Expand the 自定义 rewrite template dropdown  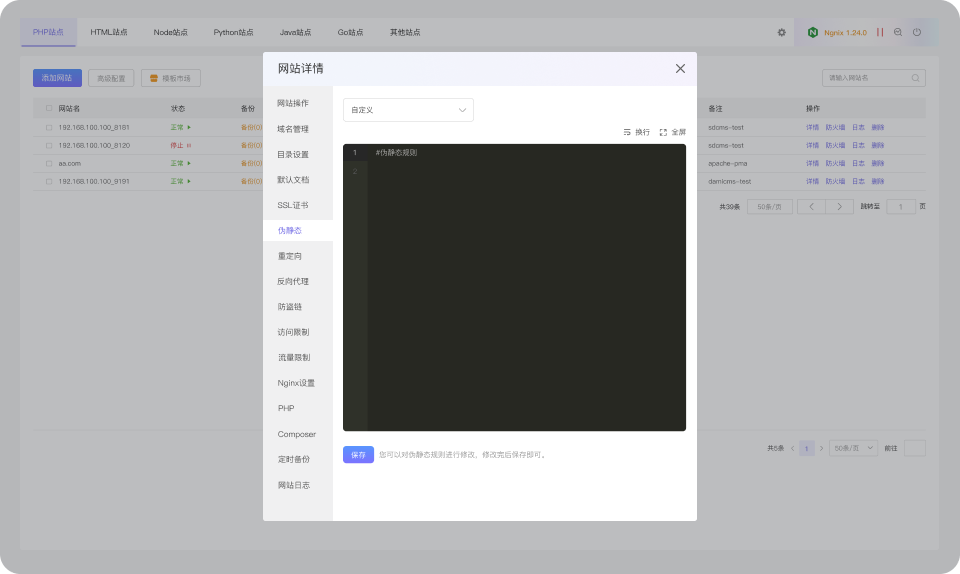pyautogui.click(x=408, y=110)
